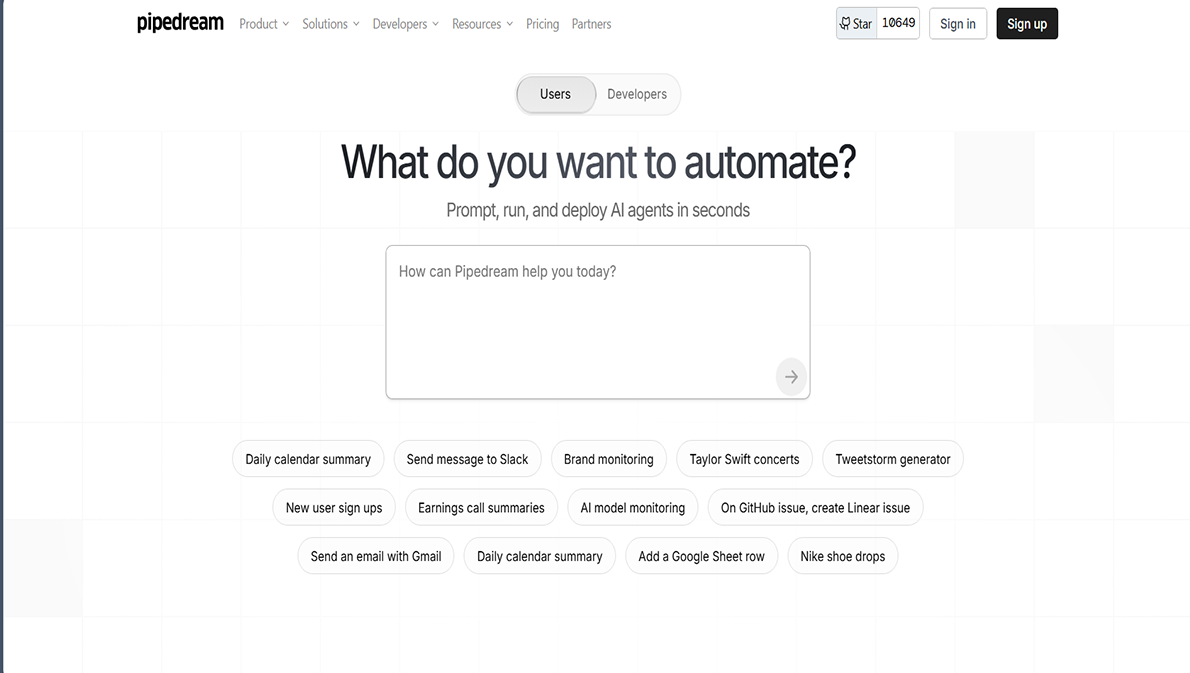Click the Pipedream logo
1190x673 pixels.
pyautogui.click(x=180, y=23)
